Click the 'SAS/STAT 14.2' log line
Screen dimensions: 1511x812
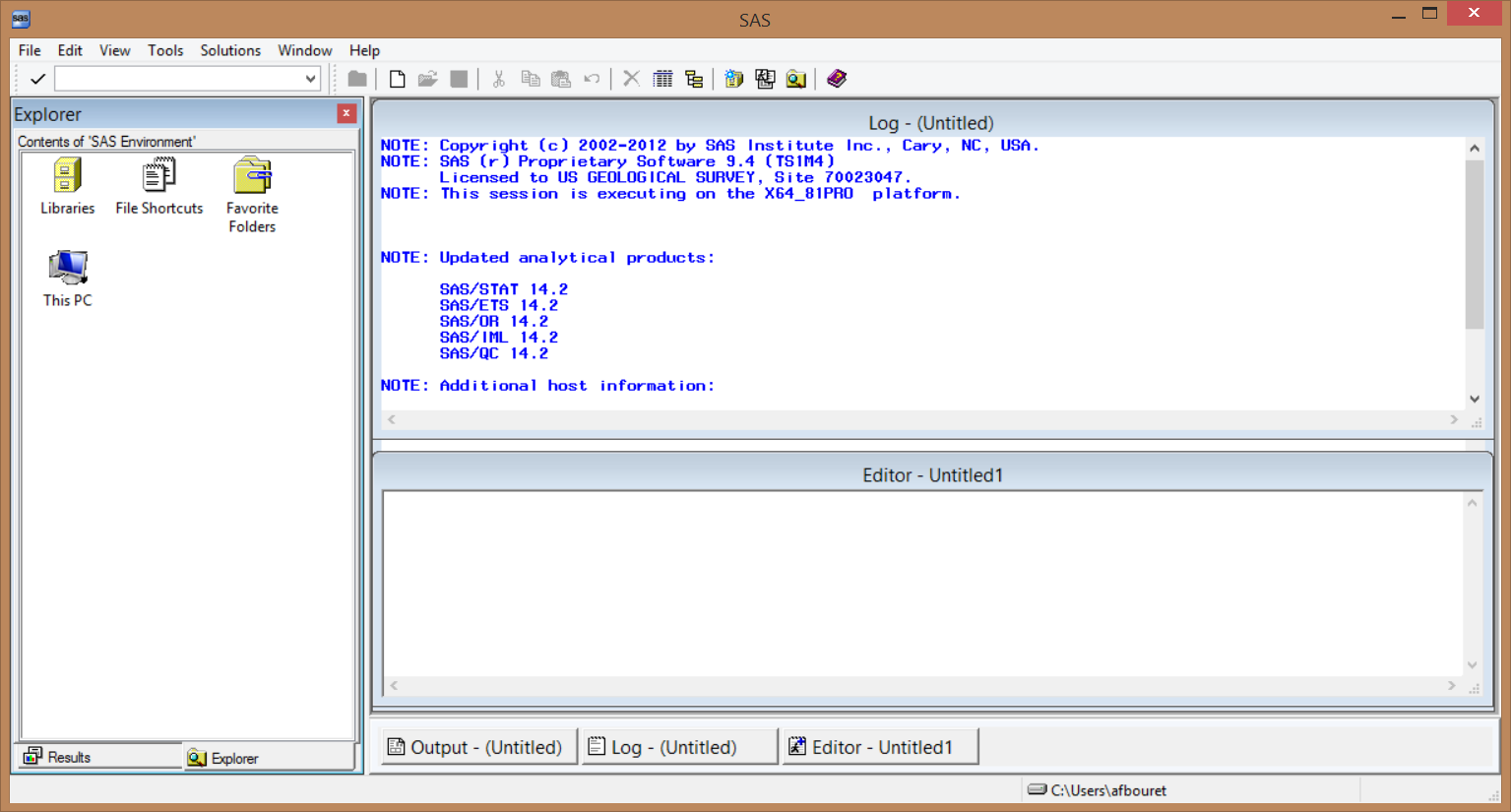pos(504,289)
